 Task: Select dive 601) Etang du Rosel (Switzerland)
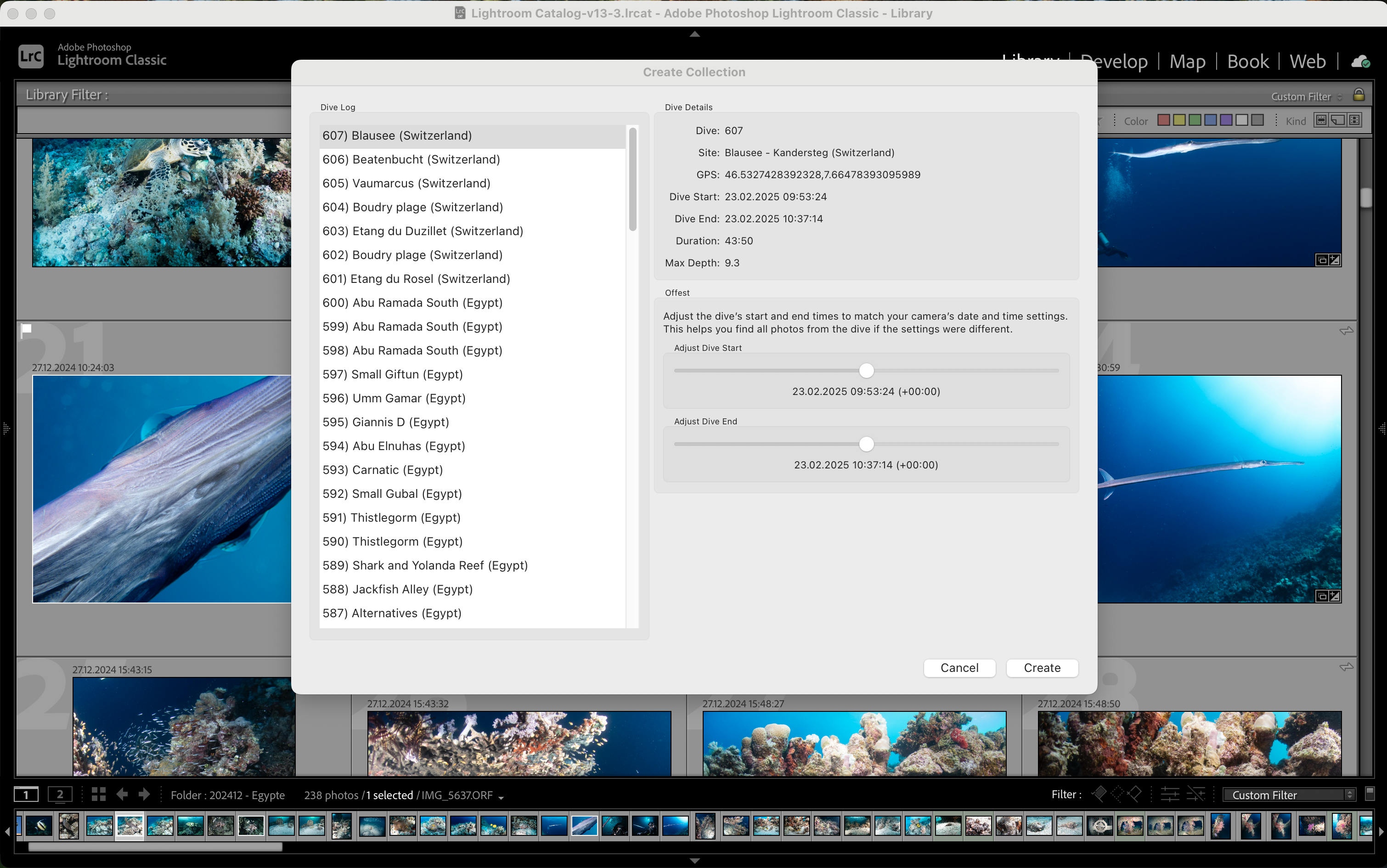tap(472, 279)
